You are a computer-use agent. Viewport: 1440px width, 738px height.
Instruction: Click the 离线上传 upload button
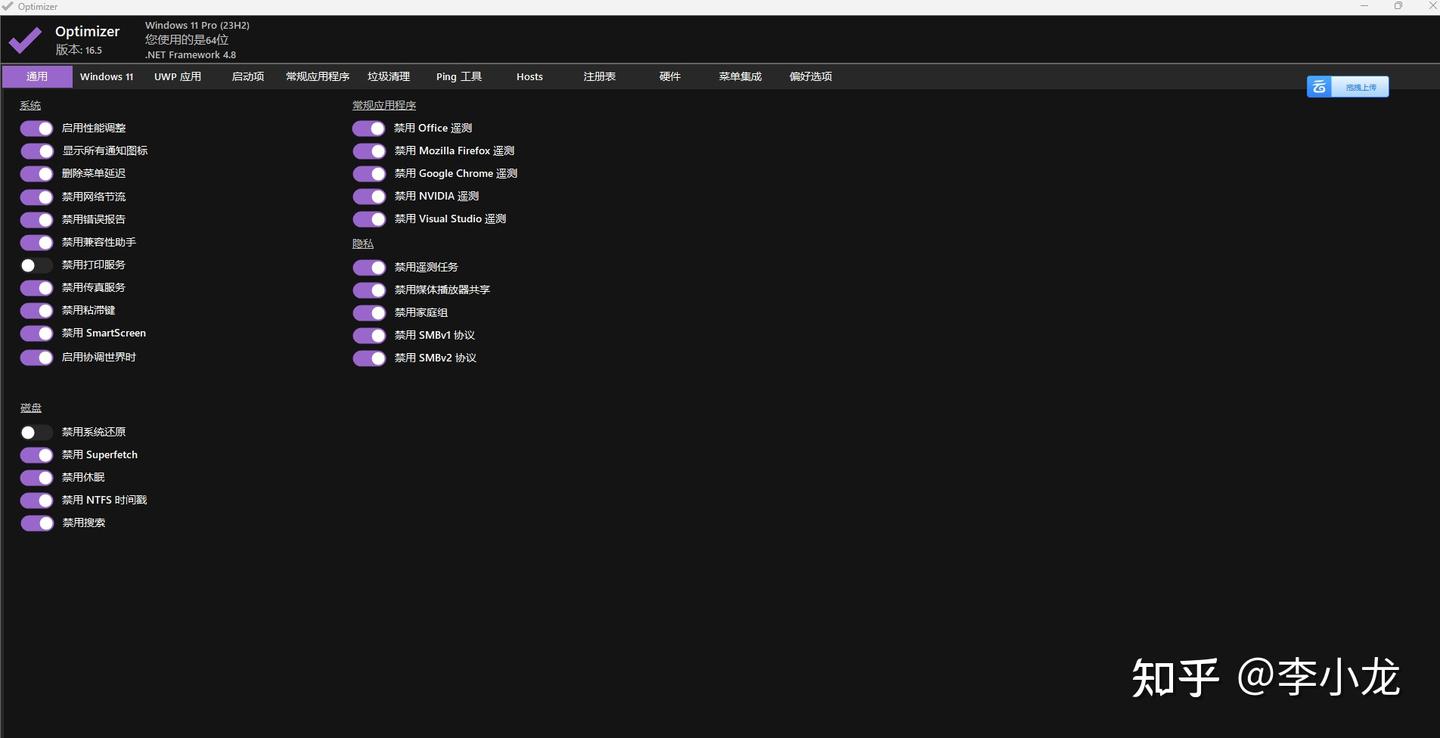[x=1360, y=86]
